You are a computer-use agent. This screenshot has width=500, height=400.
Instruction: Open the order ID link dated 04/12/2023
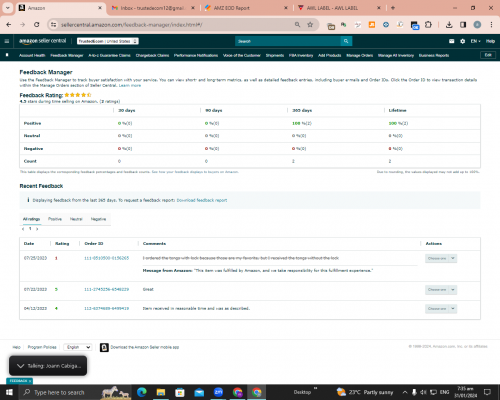click(106, 308)
